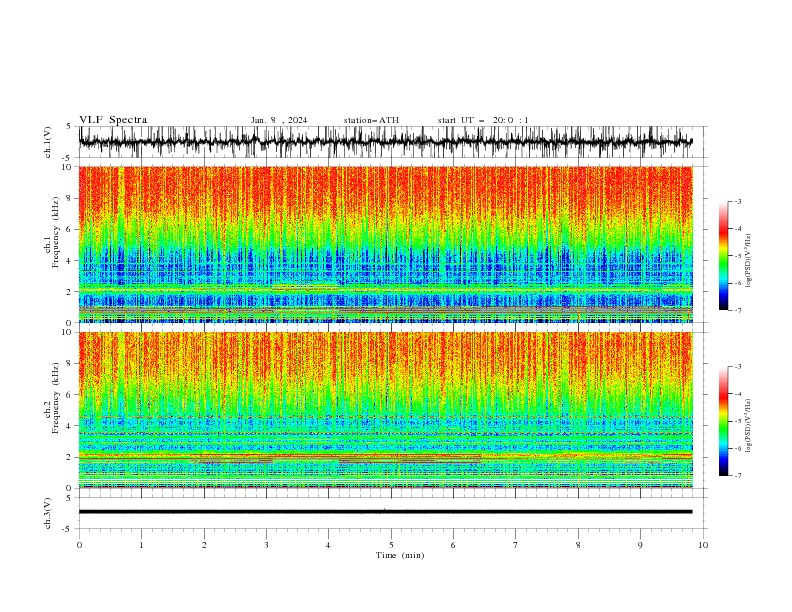
Task: Click the ch.2 "Frequency (kHz)" axis label
Action: [55, 398]
